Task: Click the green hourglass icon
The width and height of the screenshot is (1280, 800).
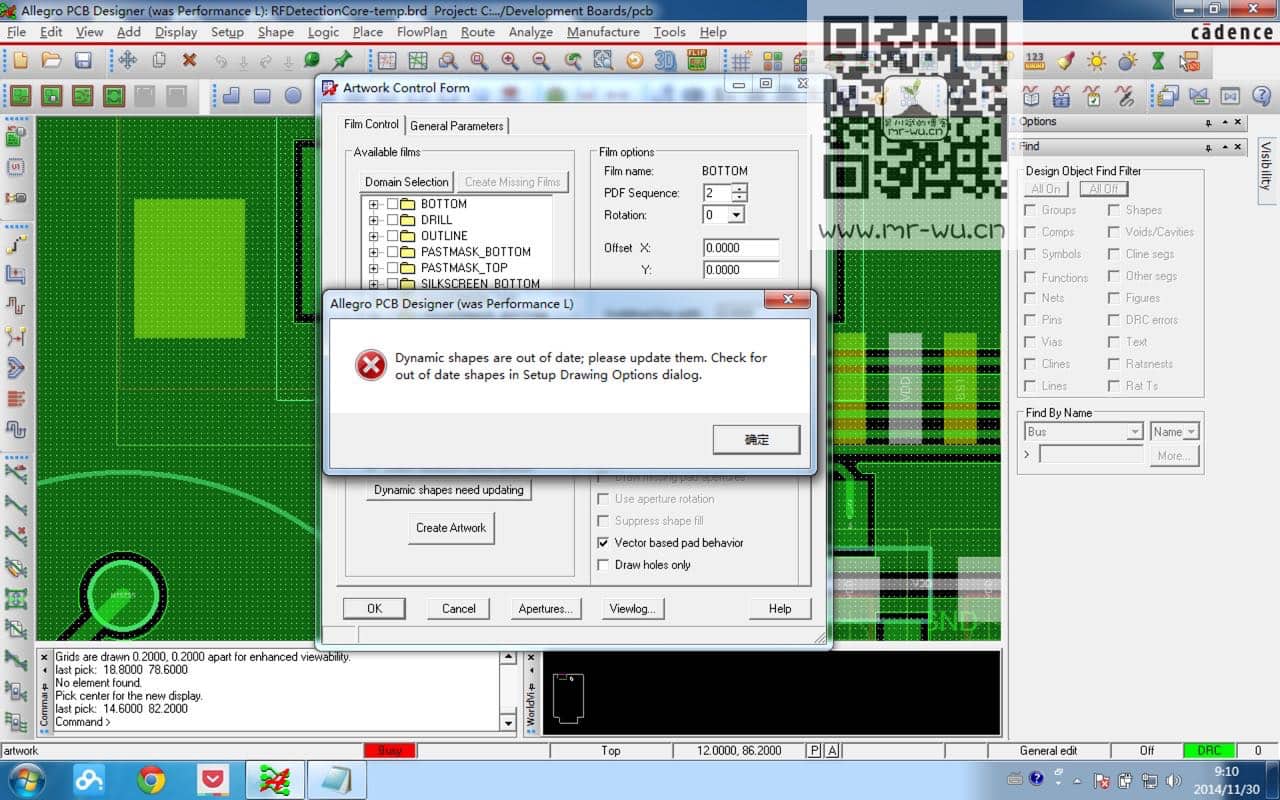Action: pyautogui.click(x=1158, y=61)
